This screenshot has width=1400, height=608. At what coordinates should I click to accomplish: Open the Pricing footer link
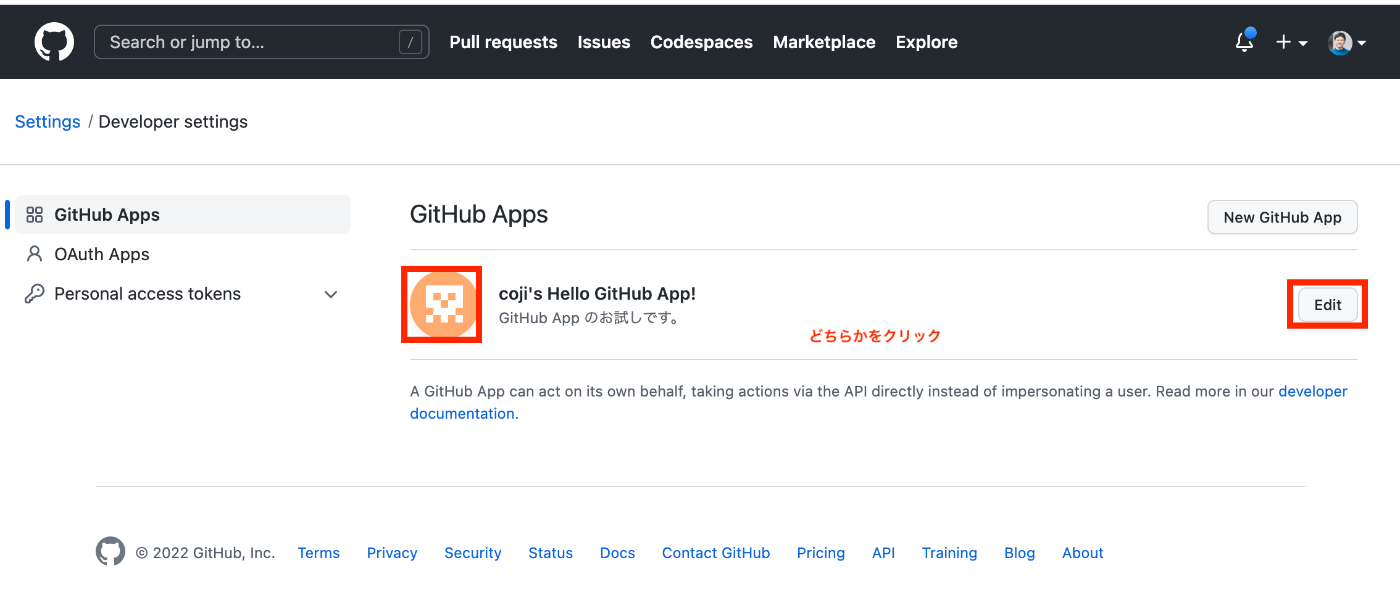coord(821,553)
